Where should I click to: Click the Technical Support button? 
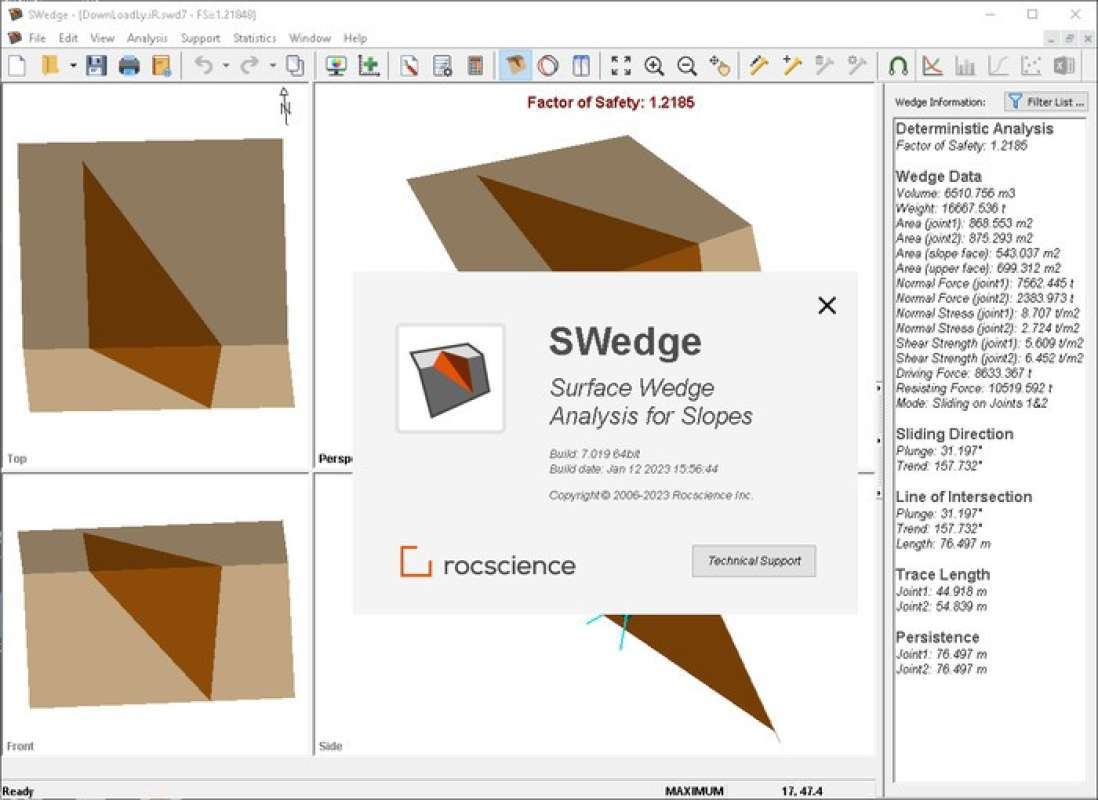(754, 561)
